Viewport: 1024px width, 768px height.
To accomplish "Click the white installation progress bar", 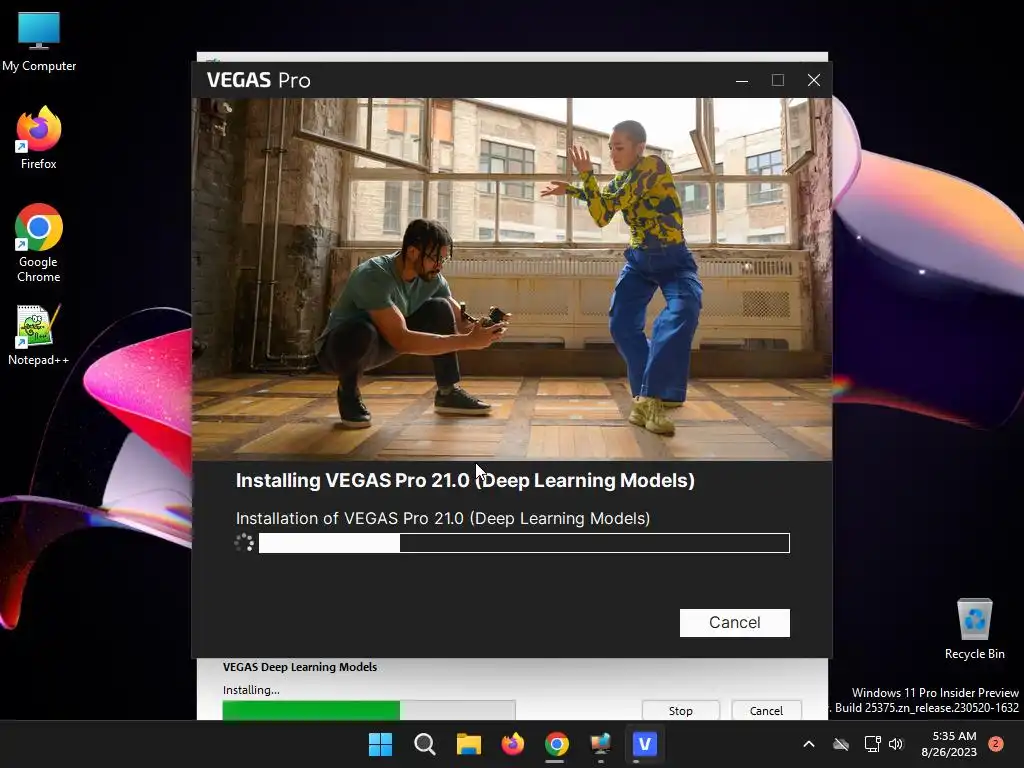I will point(524,543).
